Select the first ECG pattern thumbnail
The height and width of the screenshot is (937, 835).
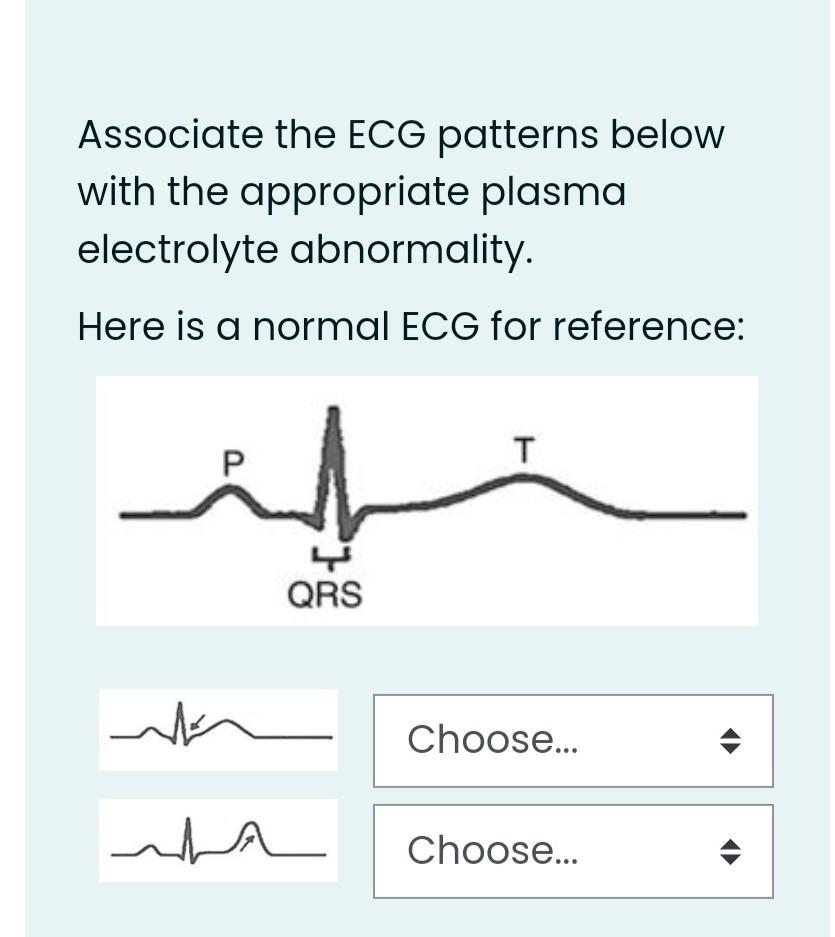coord(218,729)
